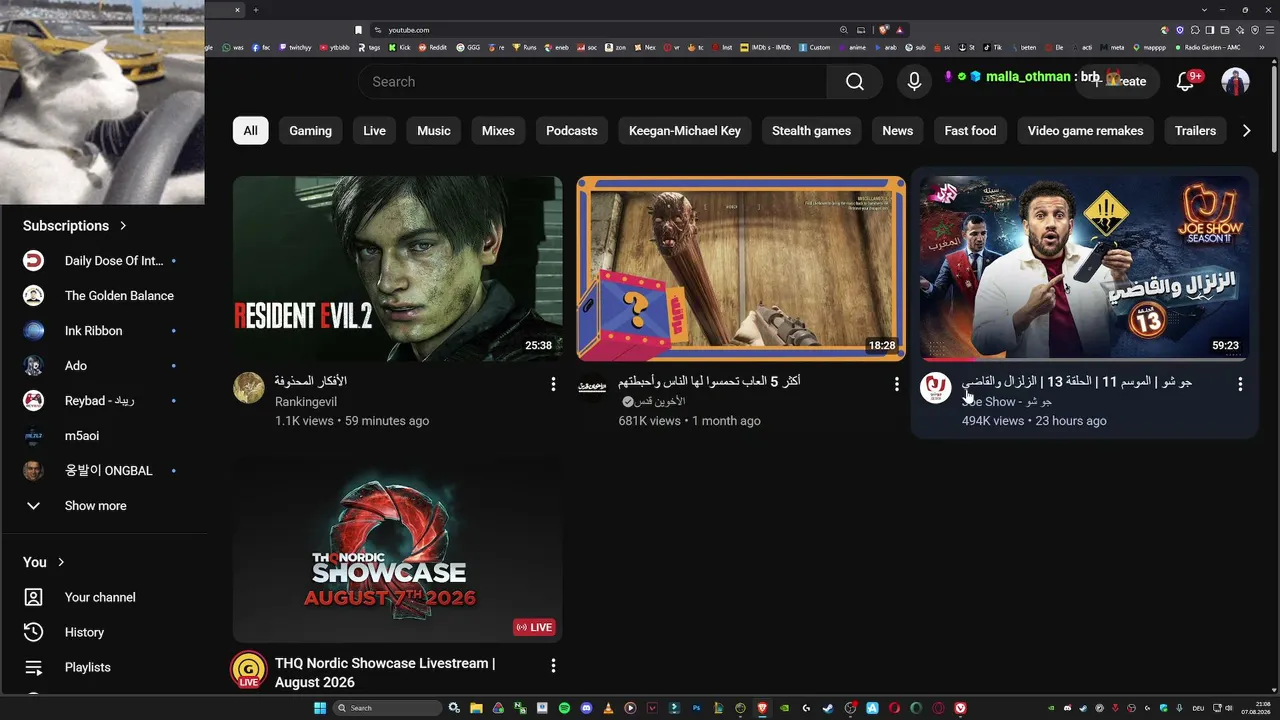This screenshot has width=1280, height=720.
Task: Select the Fast food chip
Action: [x=970, y=131]
